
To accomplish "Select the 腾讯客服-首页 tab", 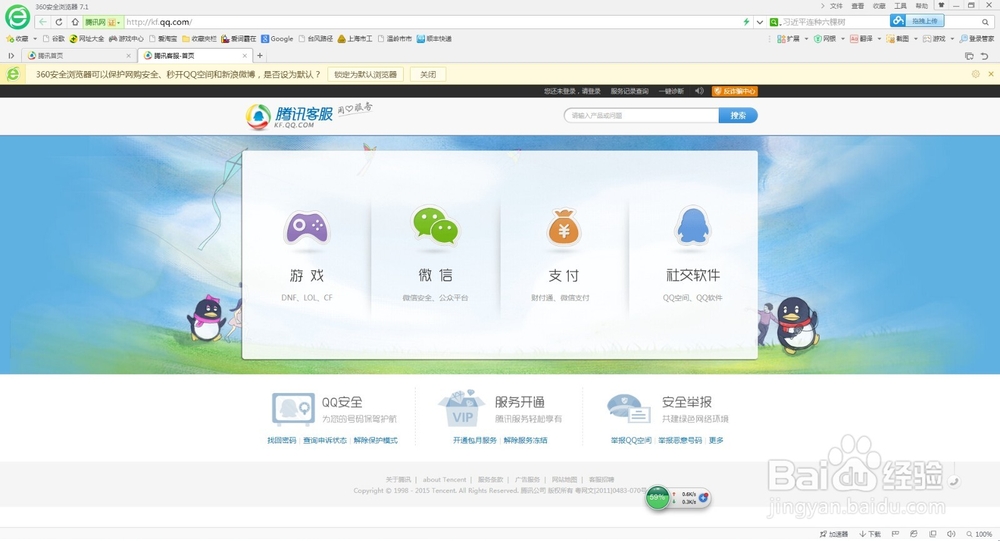I will coord(193,56).
